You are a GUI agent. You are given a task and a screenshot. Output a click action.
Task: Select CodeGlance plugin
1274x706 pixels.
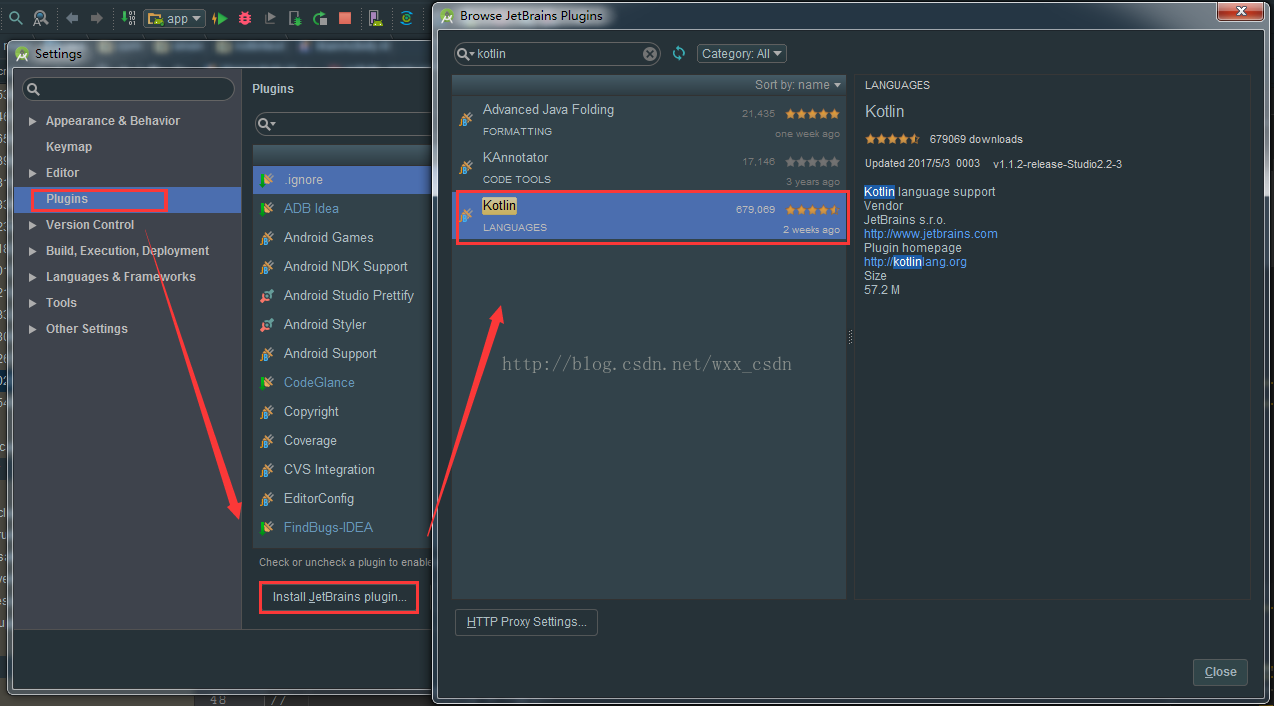tap(342, 383)
